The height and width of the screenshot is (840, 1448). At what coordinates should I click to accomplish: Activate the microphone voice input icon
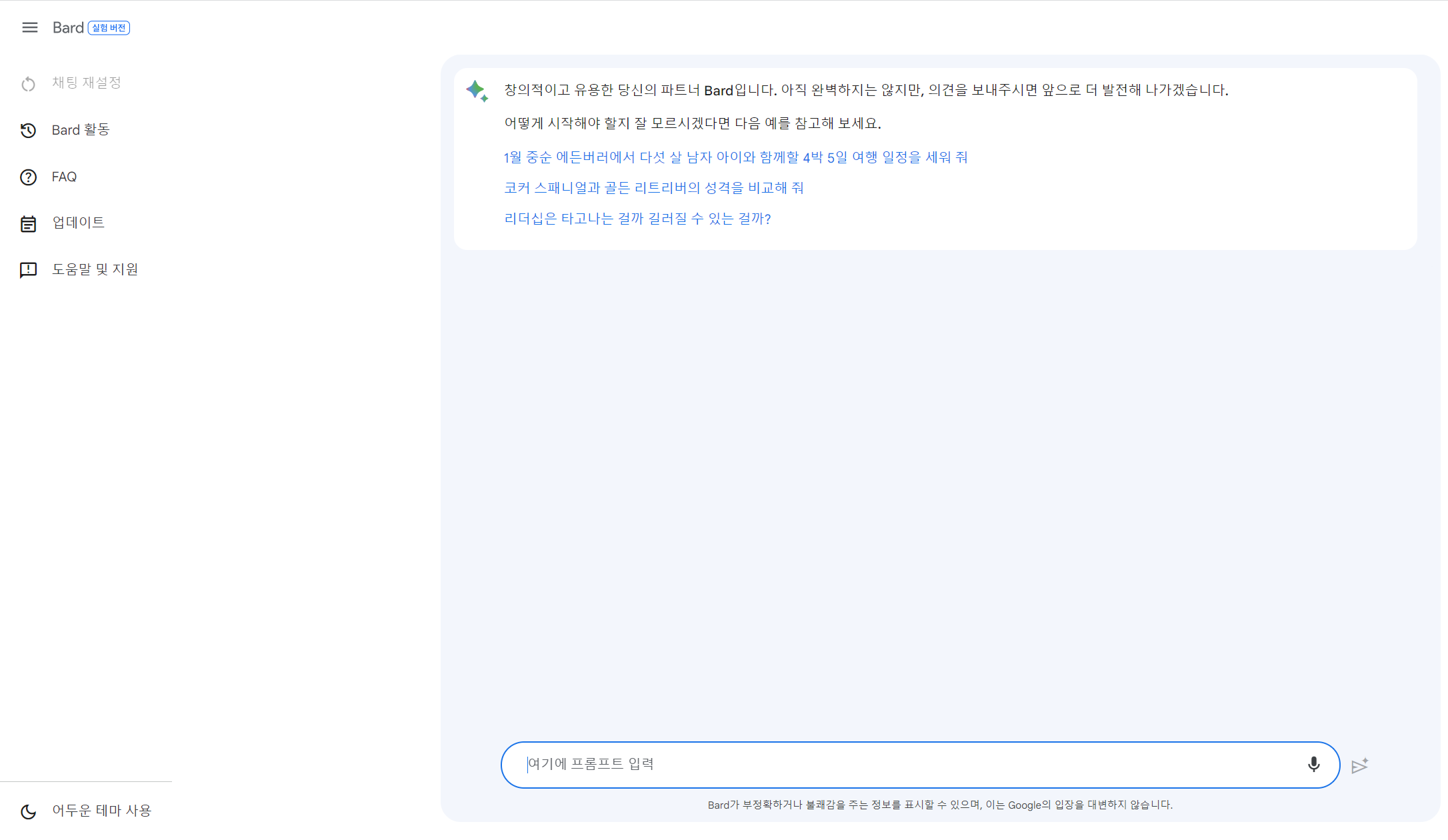click(1313, 765)
